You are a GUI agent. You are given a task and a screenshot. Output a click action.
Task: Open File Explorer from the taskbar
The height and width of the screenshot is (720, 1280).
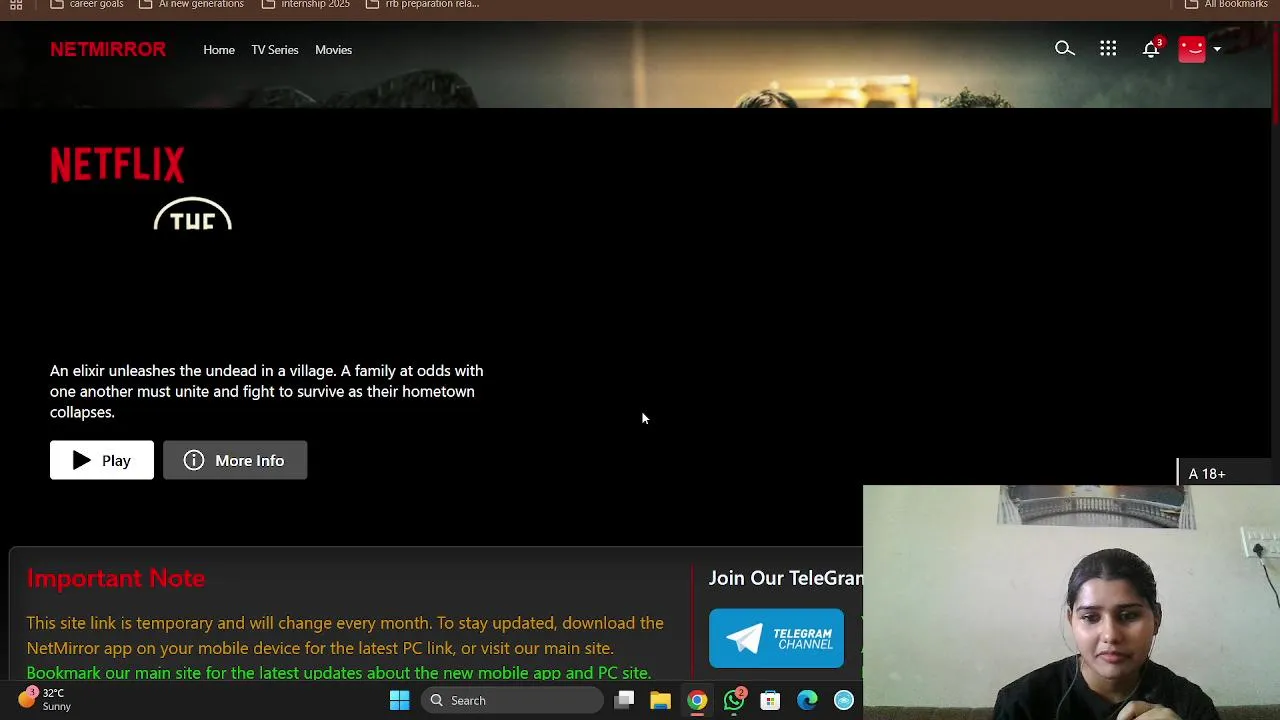tap(660, 700)
